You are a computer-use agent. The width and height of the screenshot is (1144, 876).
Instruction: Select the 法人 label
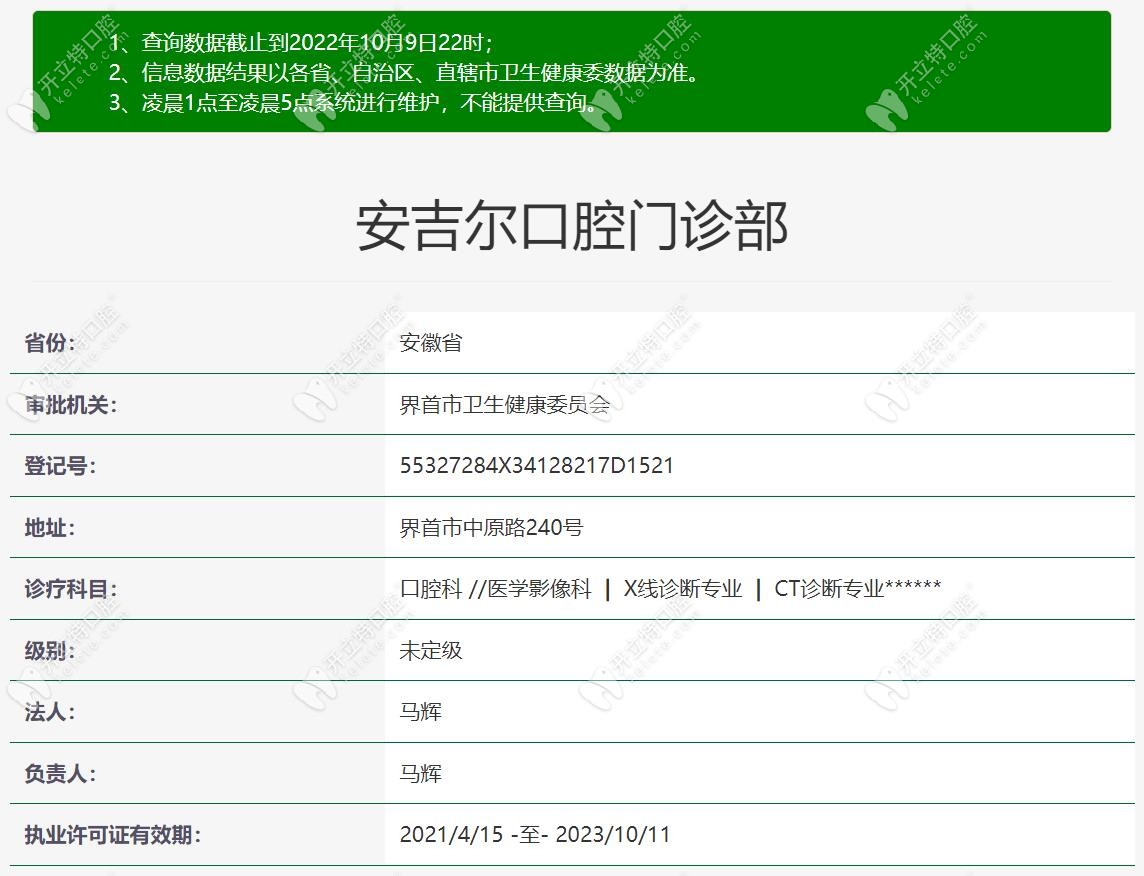click(50, 712)
